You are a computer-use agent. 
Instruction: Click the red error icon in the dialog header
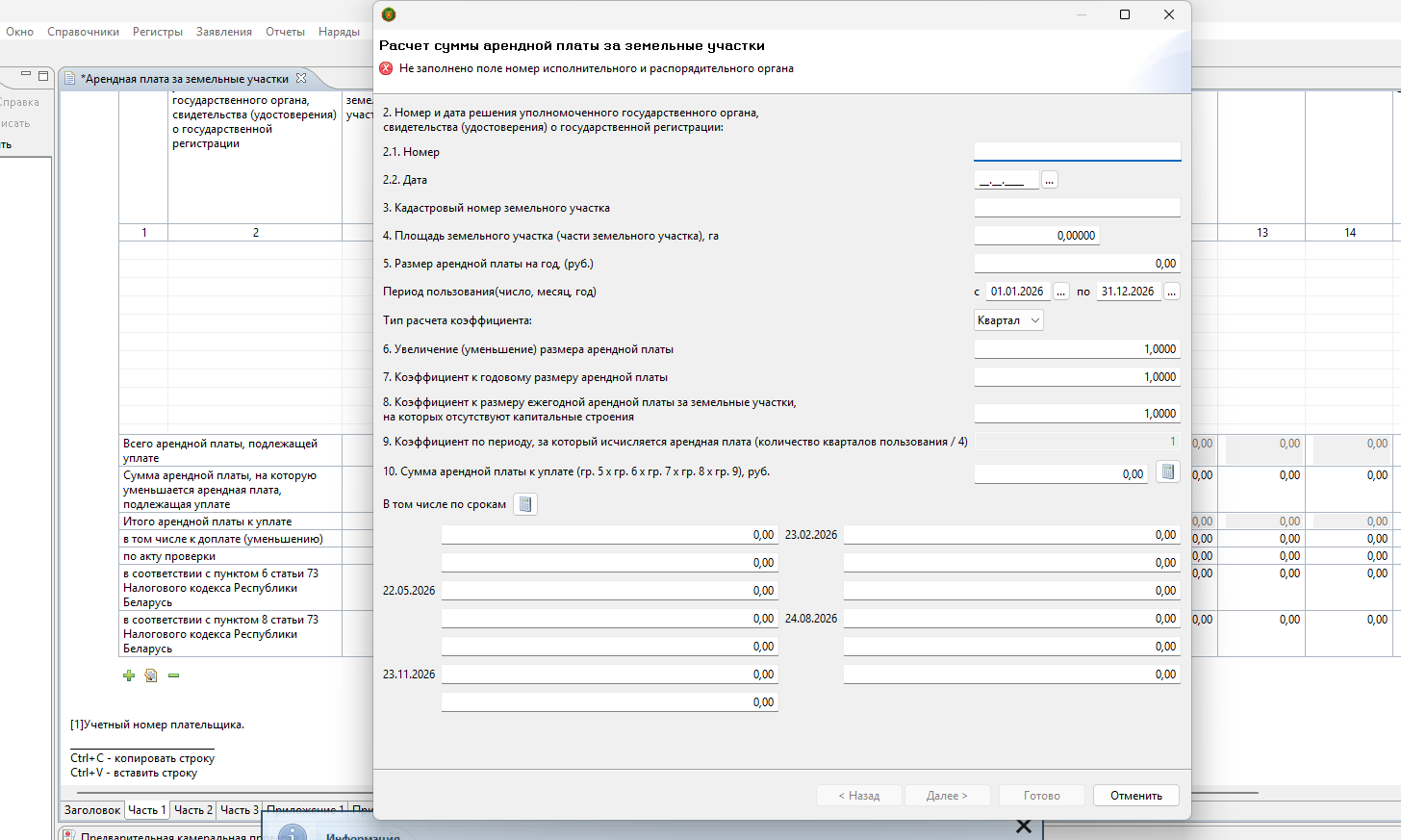(x=386, y=68)
